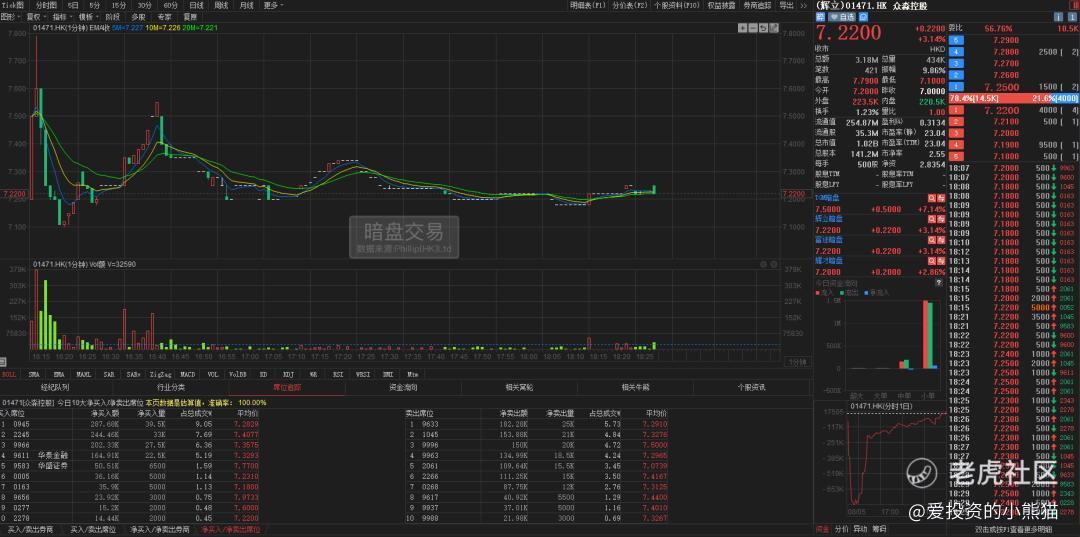Viewport: 1080px width, 537px height.
Task: Trade icon in TO暗盘 row
Action: (941, 198)
